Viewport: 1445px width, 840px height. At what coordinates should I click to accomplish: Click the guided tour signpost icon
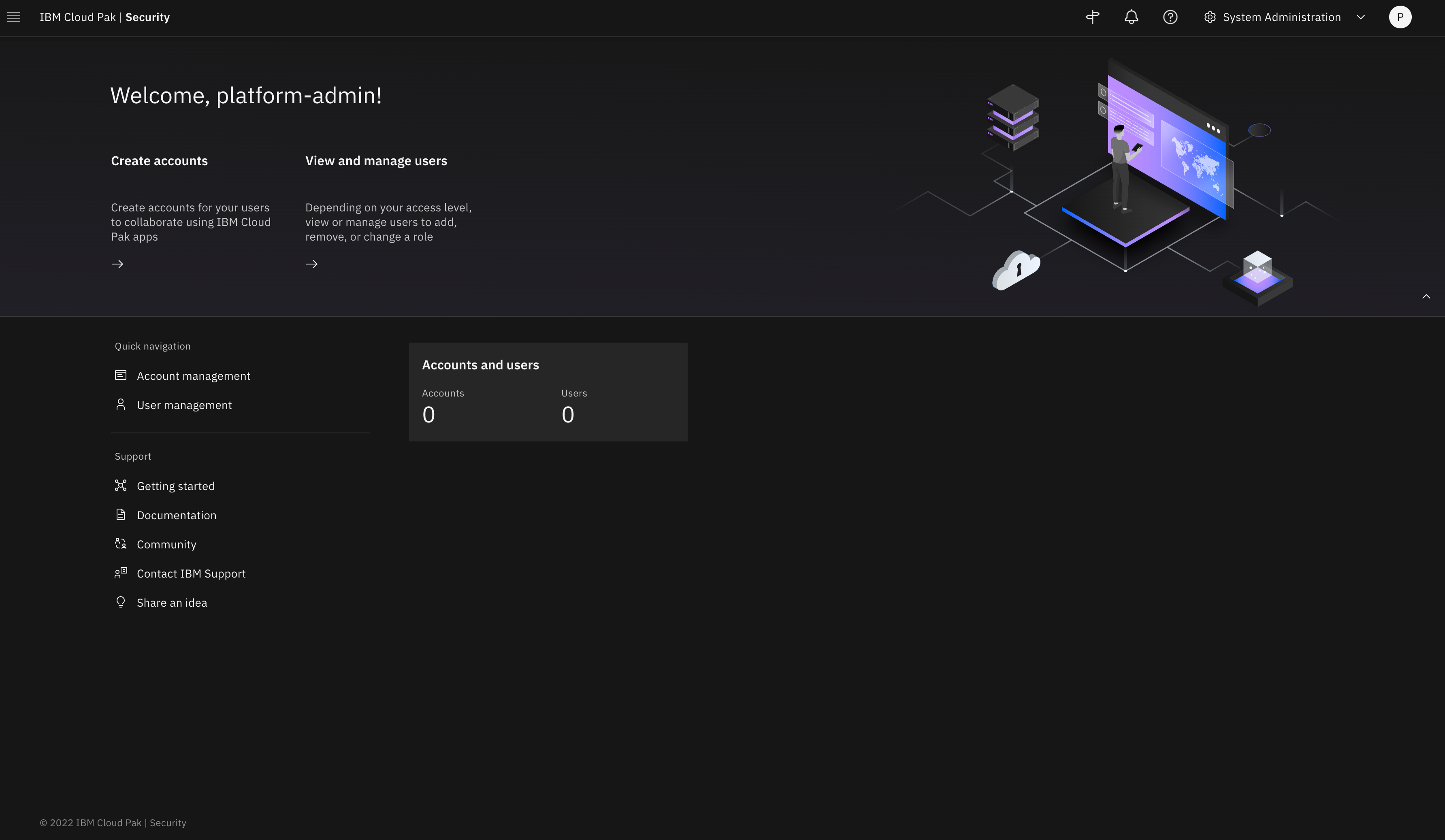(x=1092, y=17)
